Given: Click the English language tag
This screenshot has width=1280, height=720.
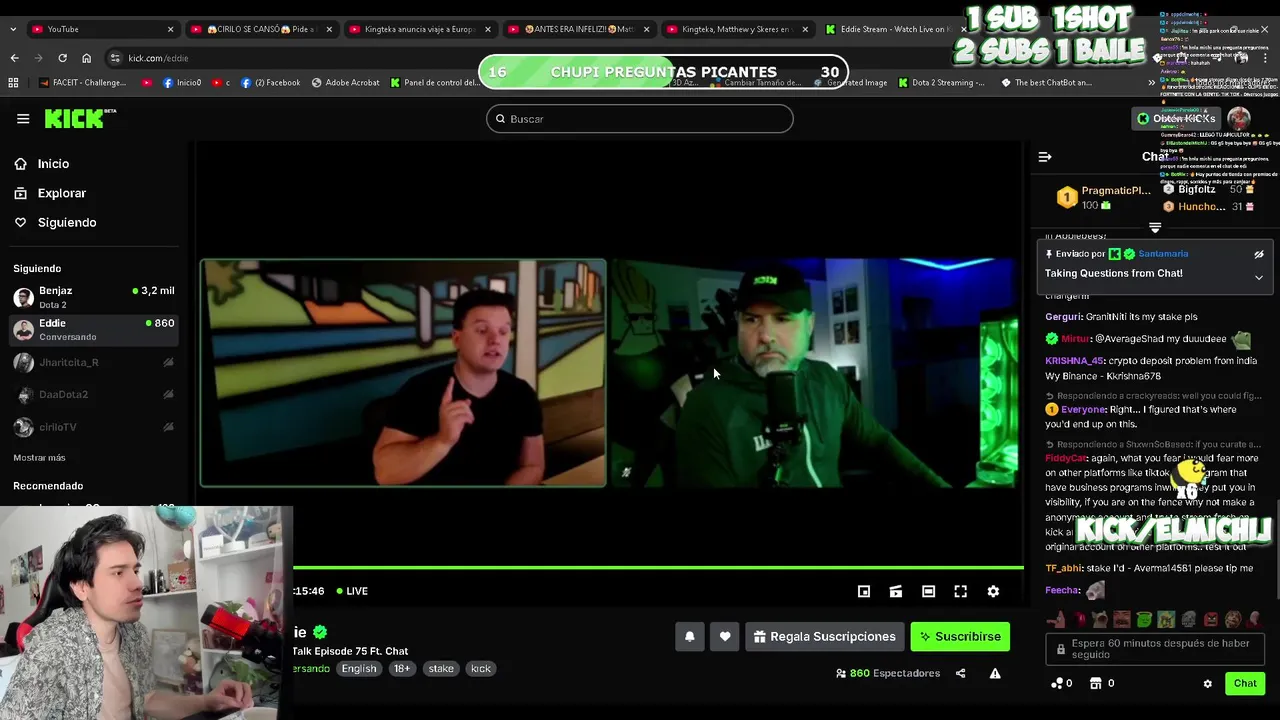Looking at the screenshot, I should click(x=359, y=668).
